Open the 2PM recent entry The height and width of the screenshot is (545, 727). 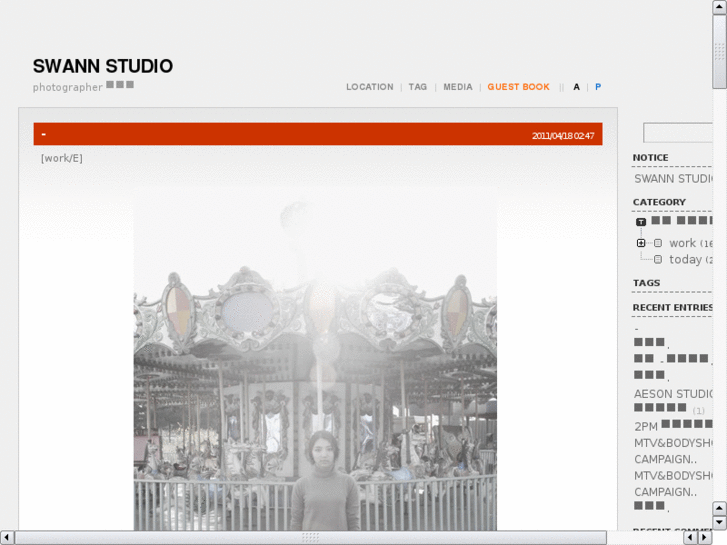673,426
